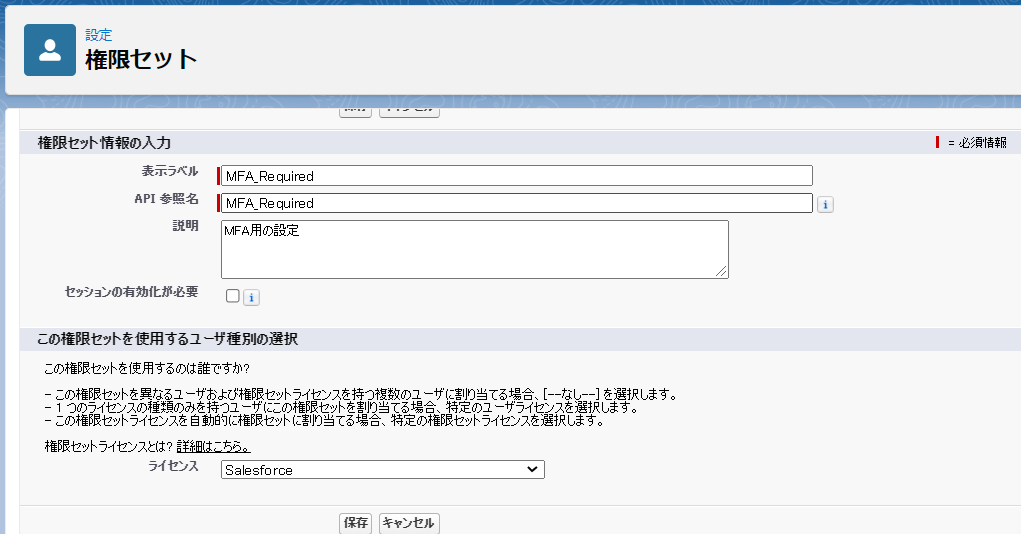Click the 権限セット user icon in header

(50, 50)
